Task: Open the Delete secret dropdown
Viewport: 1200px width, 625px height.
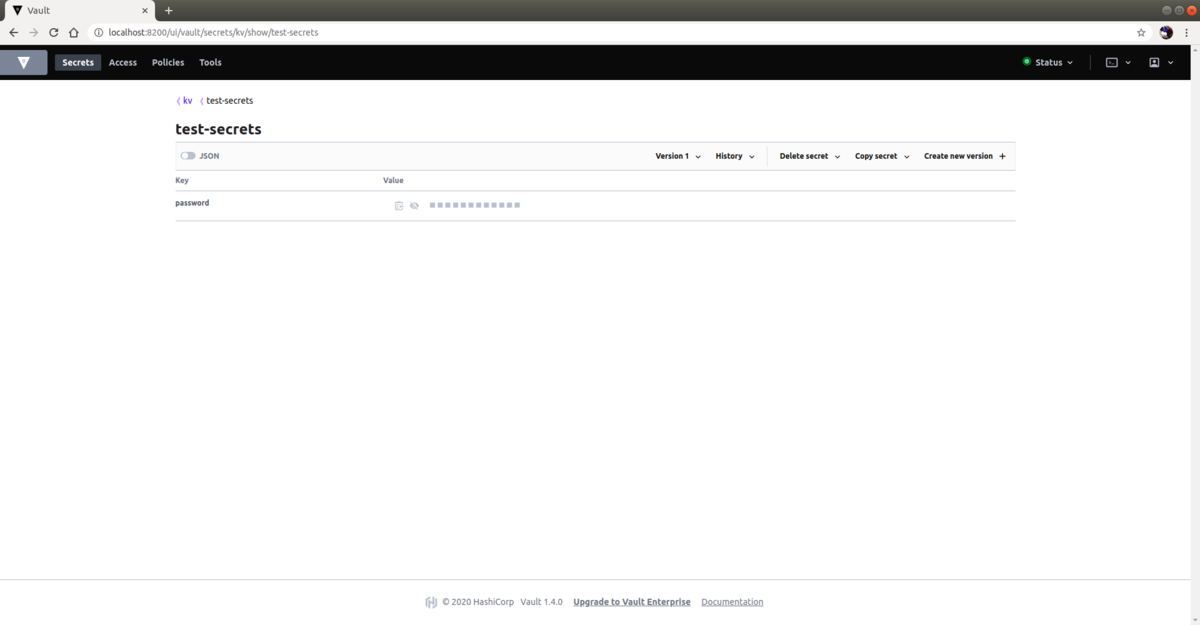Action: (809, 156)
